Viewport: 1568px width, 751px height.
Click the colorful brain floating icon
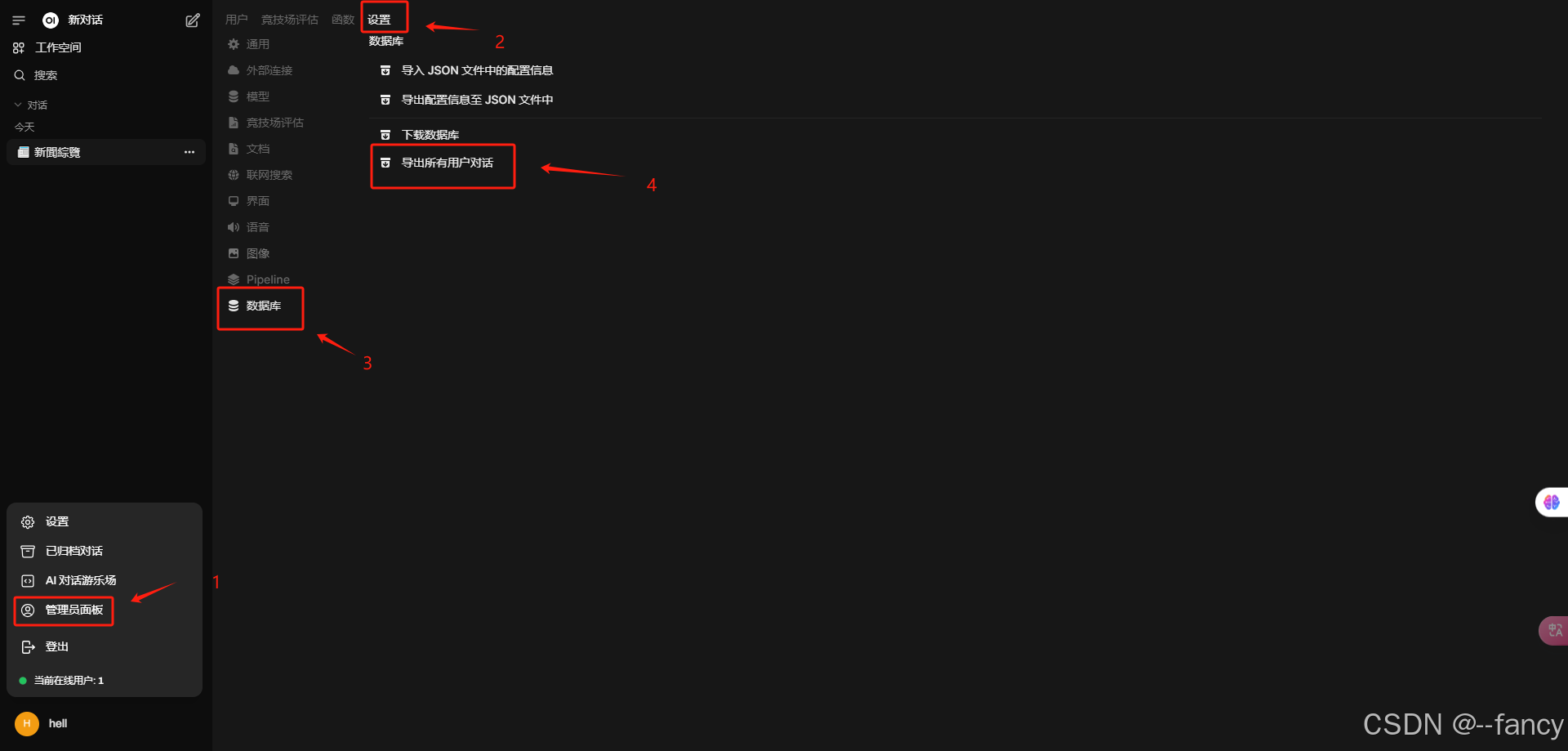[x=1552, y=502]
